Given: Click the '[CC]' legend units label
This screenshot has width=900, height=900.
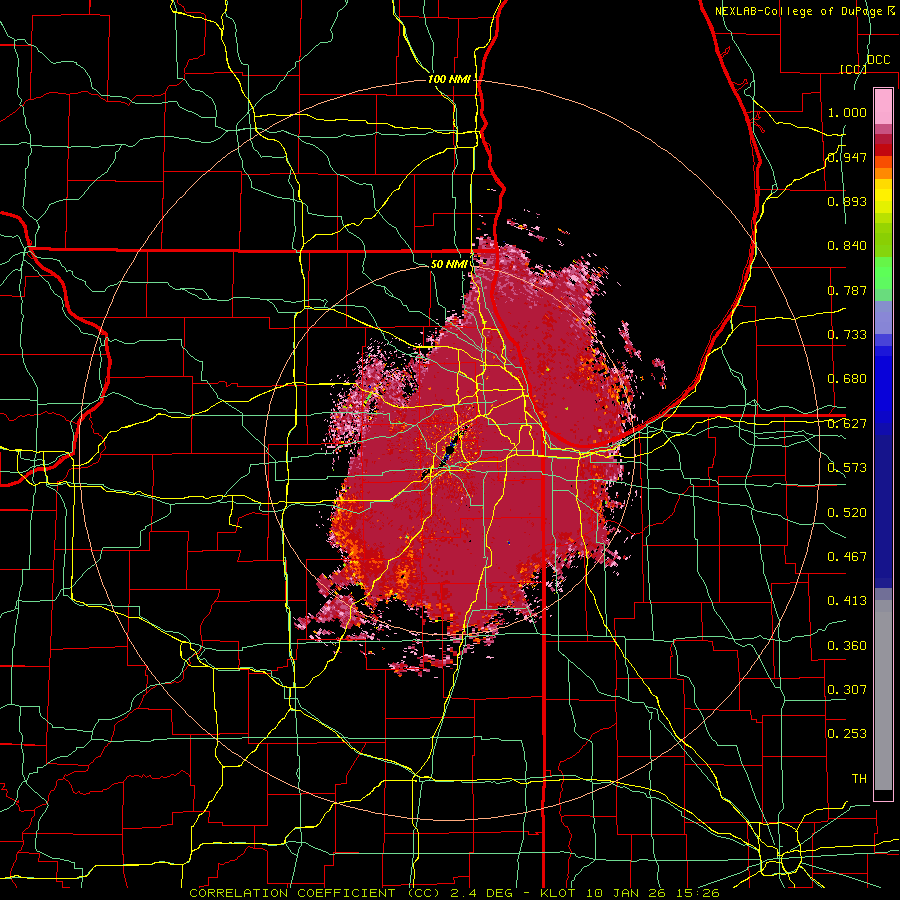Looking at the screenshot, I should 853,69.
